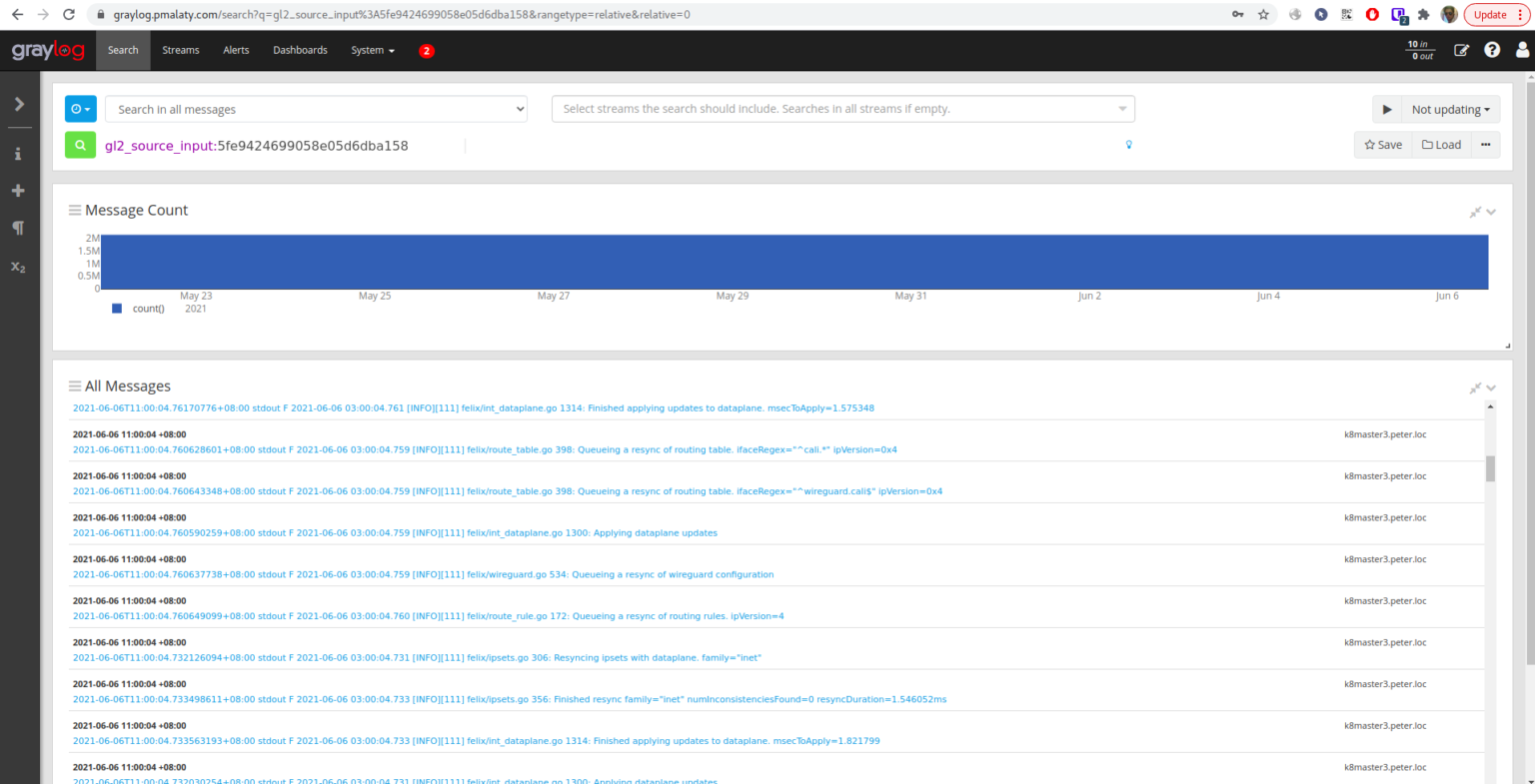Click the user avatar icon in top bar
The image size is (1535, 784).
click(x=1521, y=49)
